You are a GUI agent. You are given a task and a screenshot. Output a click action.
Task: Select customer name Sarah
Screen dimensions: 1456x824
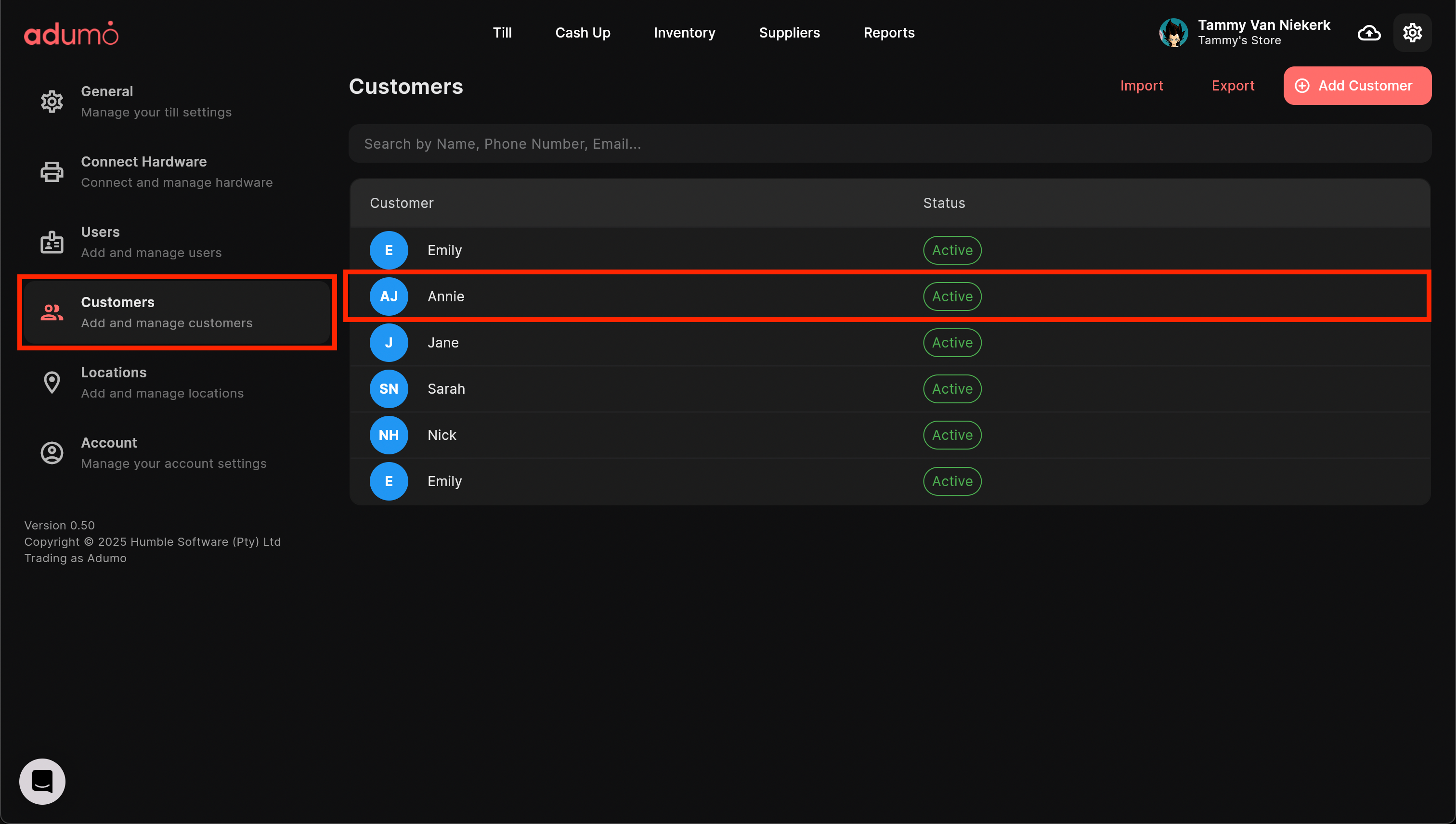(x=446, y=389)
